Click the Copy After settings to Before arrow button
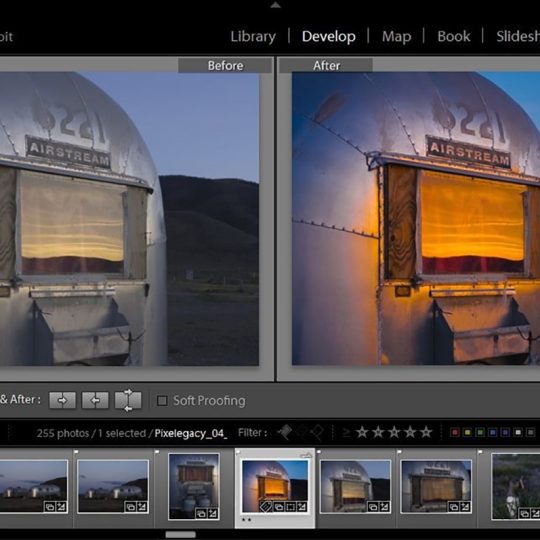 pyautogui.click(x=95, y=400)
